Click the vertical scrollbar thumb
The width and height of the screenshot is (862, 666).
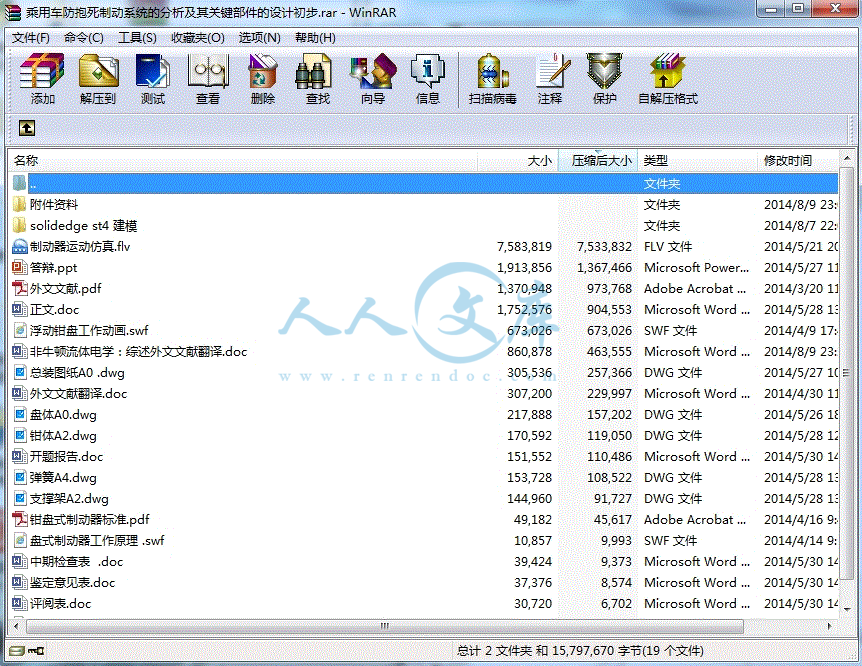[x=847, y=373]
